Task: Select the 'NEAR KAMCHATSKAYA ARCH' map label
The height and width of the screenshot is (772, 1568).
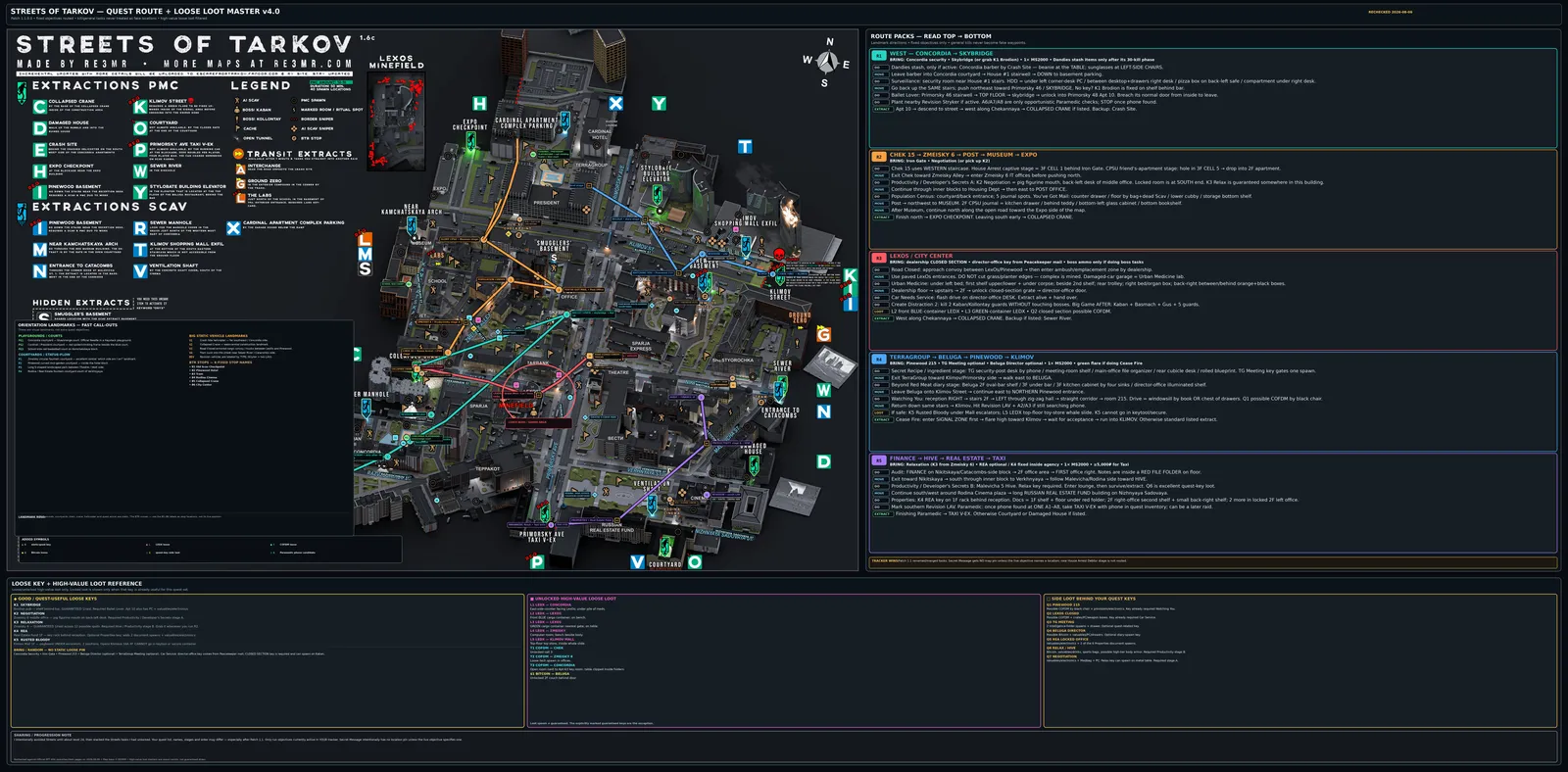Action: tap(412, 210)
